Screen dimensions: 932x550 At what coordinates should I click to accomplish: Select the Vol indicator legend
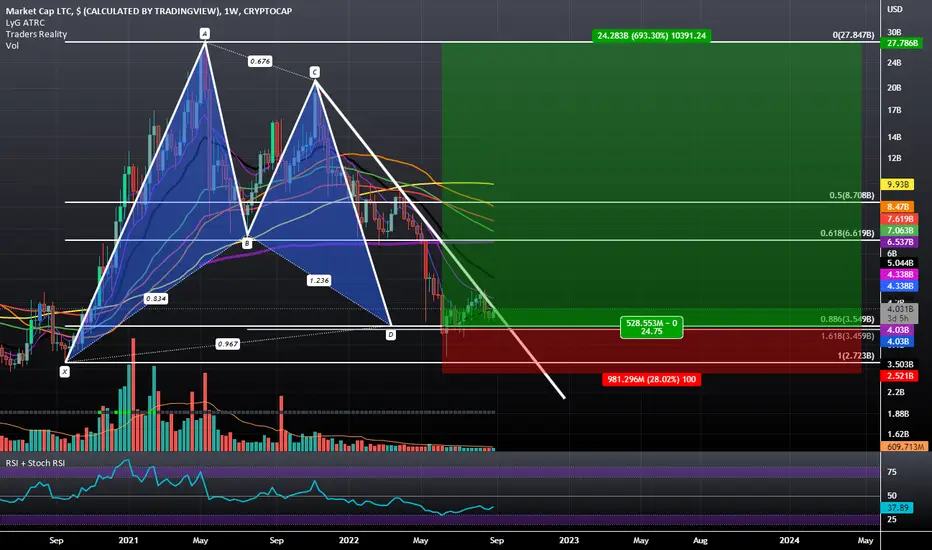[x=12, y=45]
